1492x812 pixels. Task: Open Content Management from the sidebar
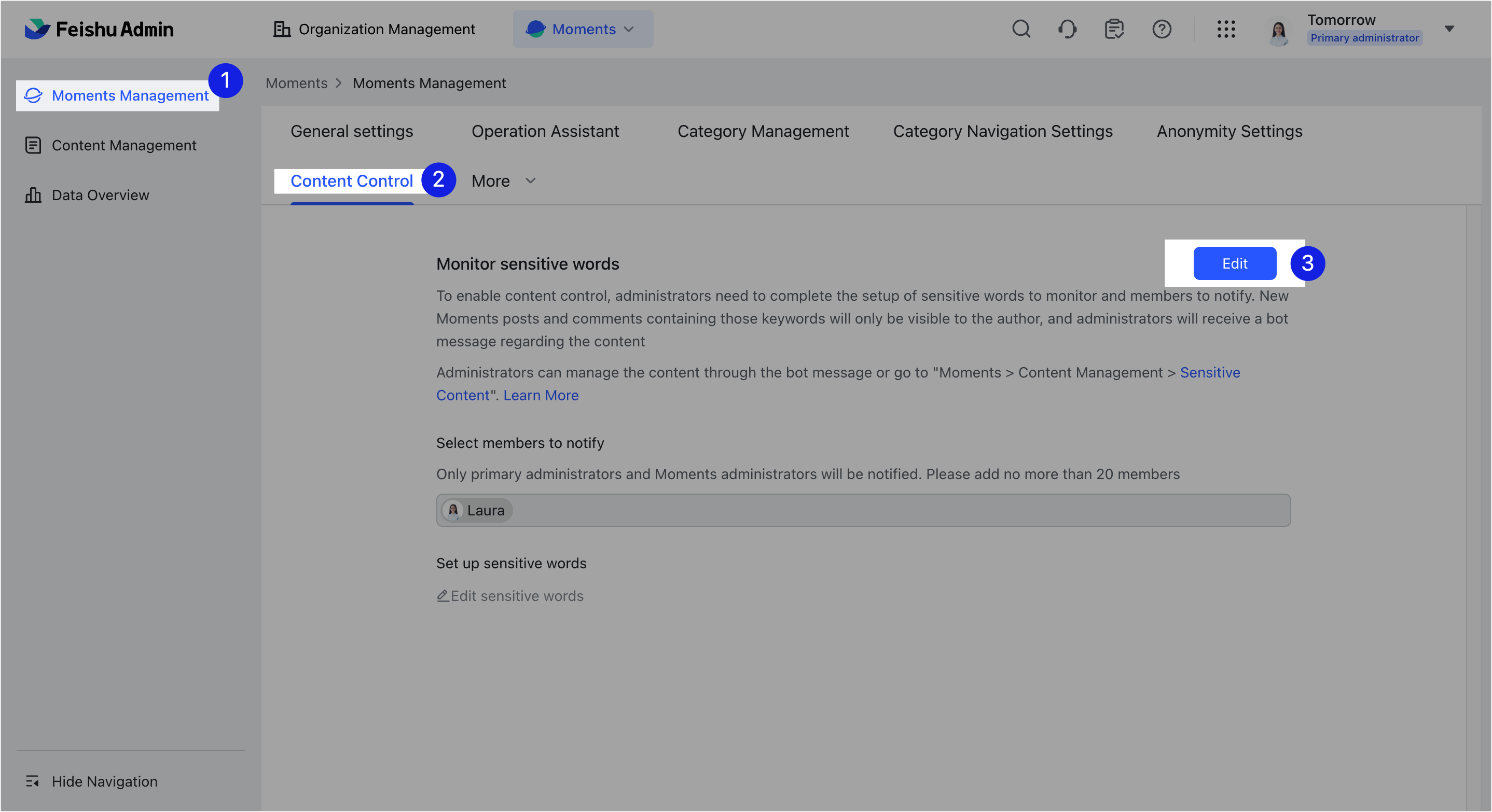click(124, 145)
